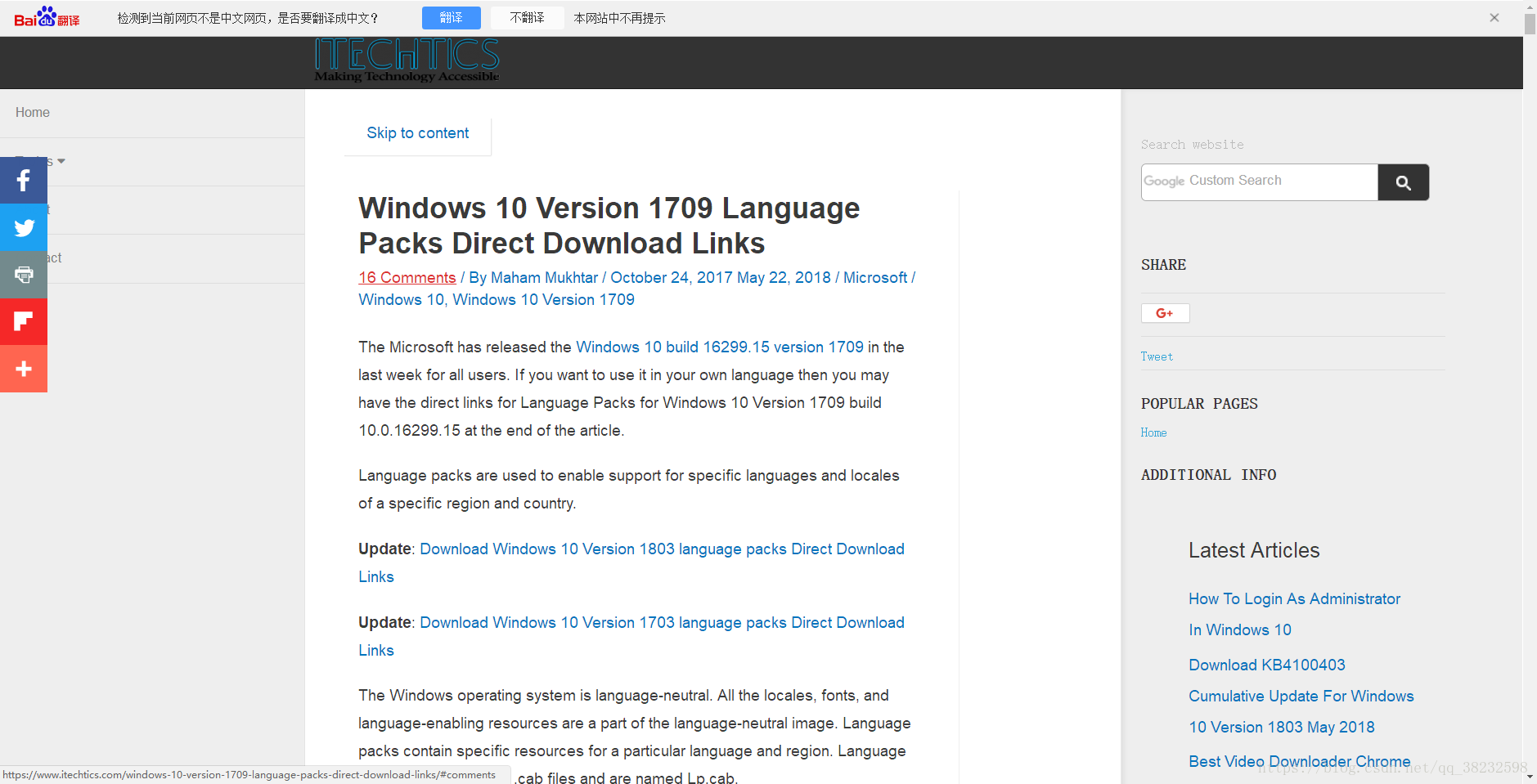Click the SHARE sidebar heading
This screenshot has height=784, width=1537.
pos(1163,265)
